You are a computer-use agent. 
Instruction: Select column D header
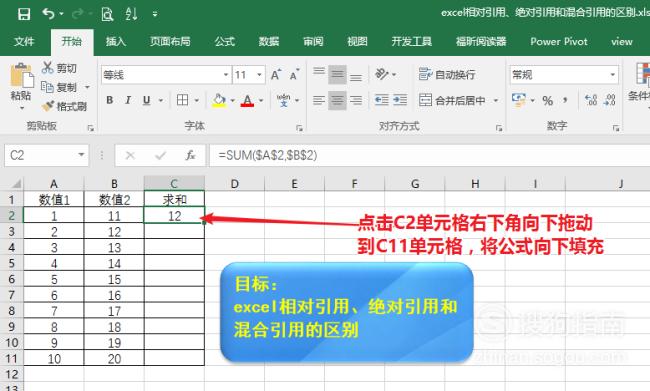tap(235, 183)
